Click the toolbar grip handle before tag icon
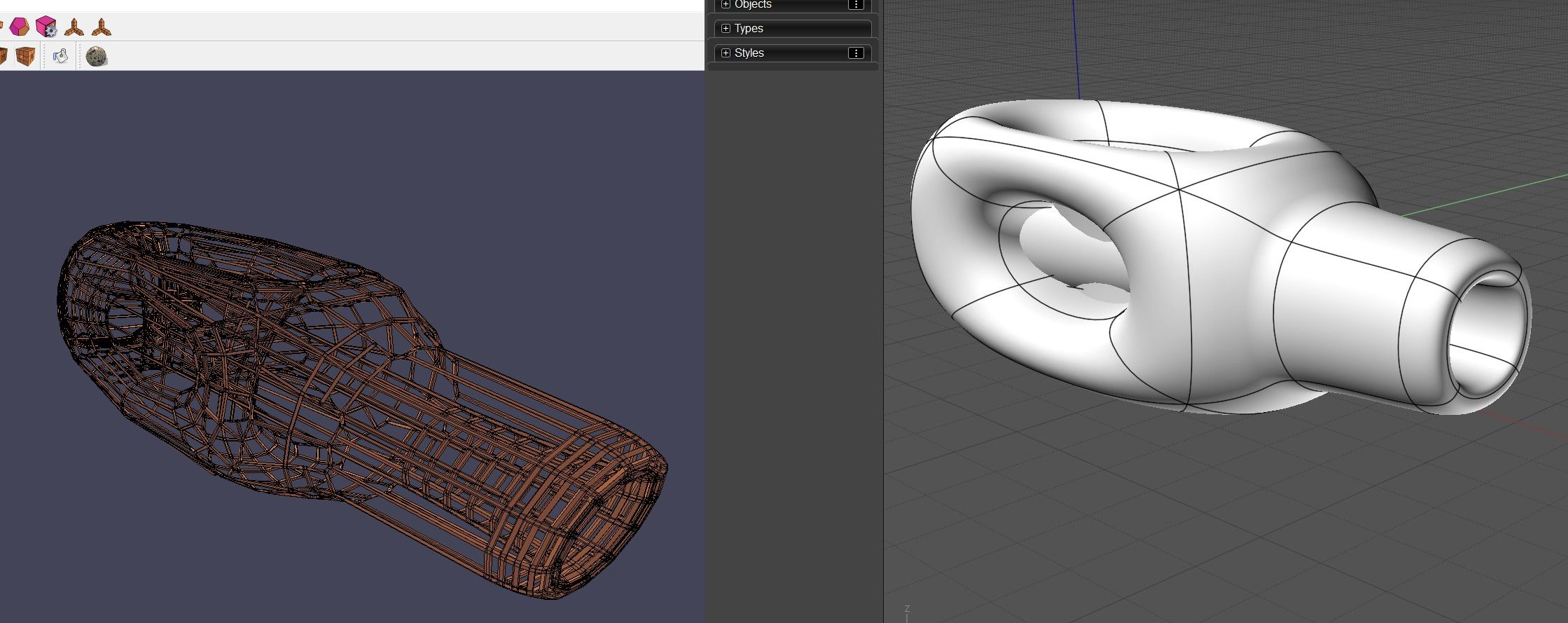 (x=44, y=56)
